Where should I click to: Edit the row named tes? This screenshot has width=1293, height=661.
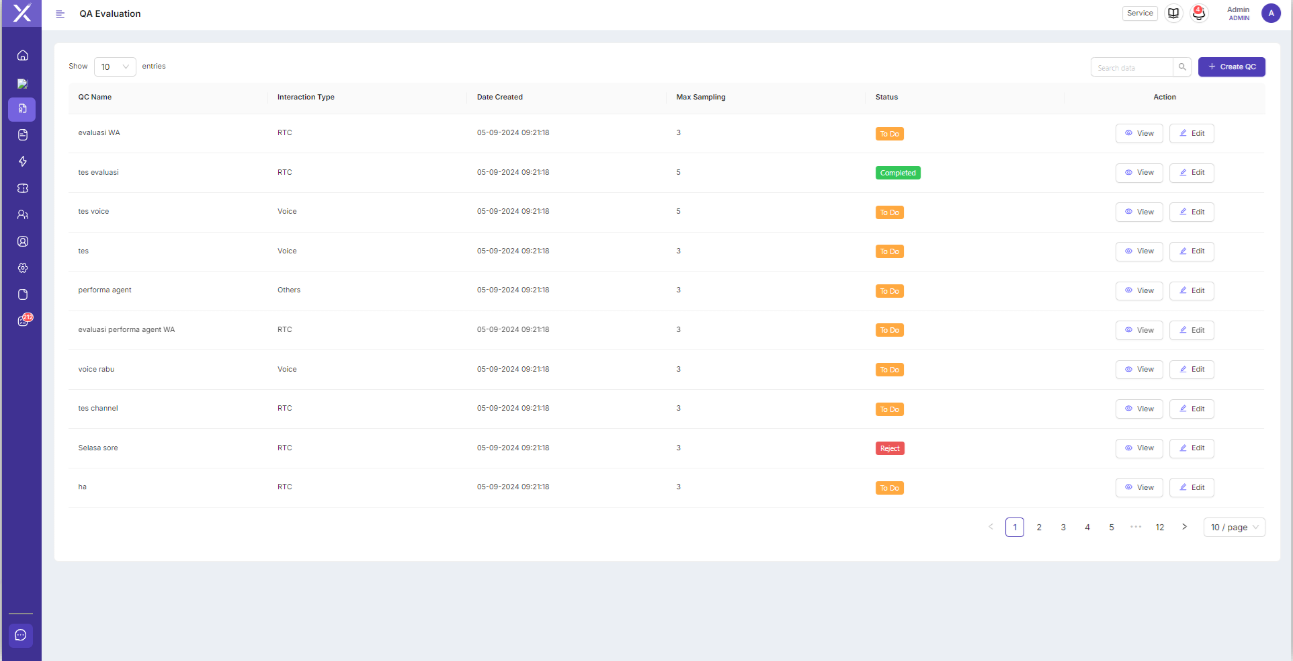(x=1192, y=251)
